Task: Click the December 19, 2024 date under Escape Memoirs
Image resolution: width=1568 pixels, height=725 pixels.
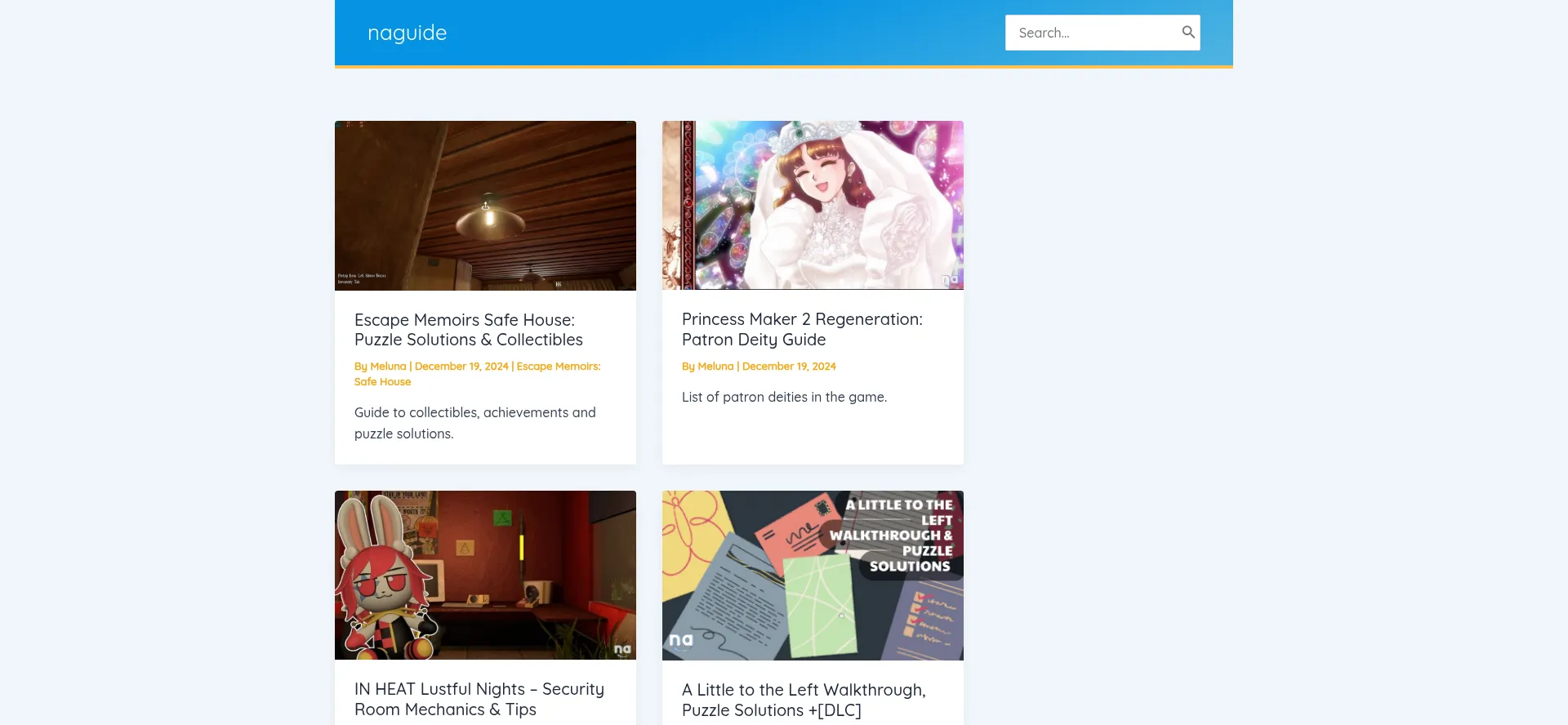Action: (461, 367)
